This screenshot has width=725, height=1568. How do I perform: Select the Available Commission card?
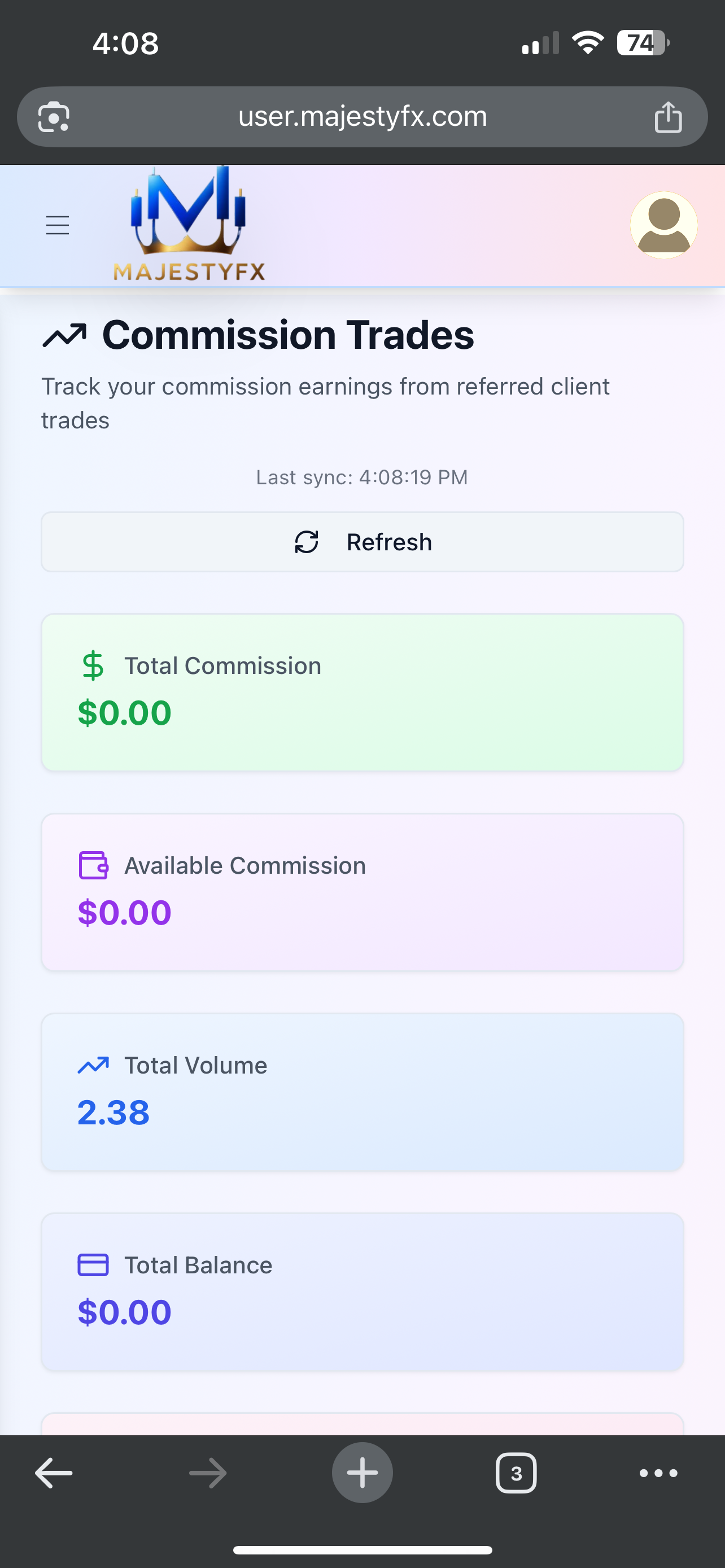point(362,892)
